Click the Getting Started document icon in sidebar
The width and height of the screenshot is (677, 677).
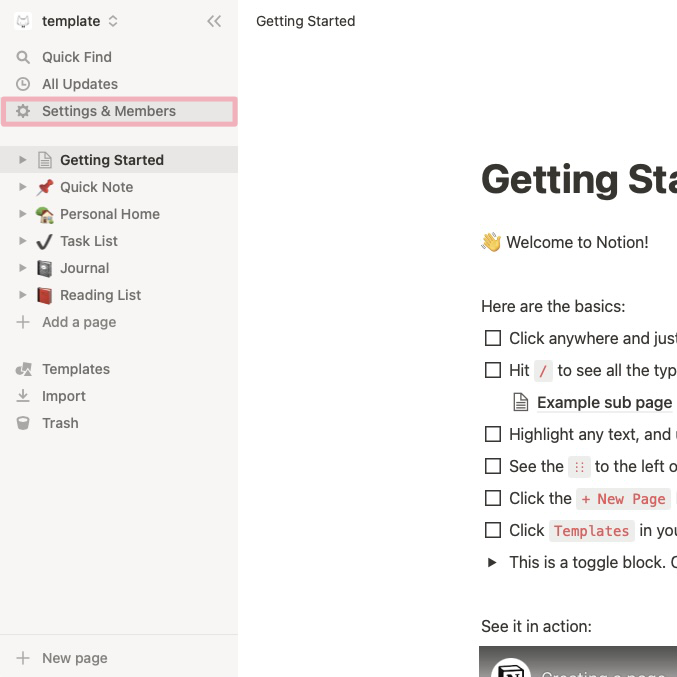tap(45, 160)
